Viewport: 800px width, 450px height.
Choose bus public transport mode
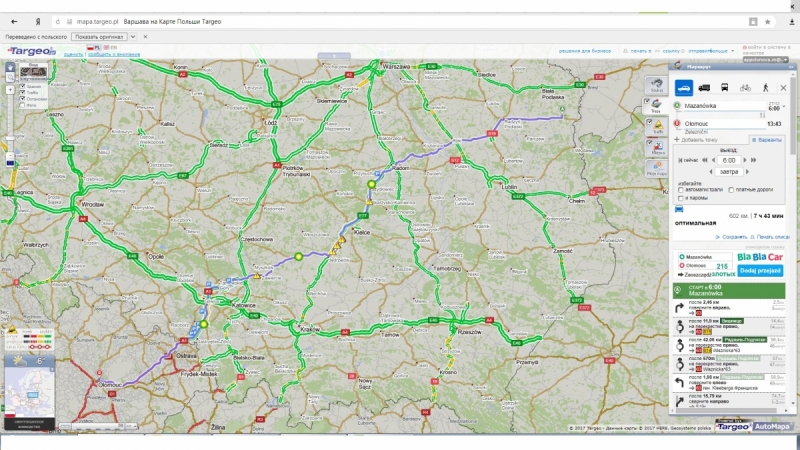[x=725, y=87]
